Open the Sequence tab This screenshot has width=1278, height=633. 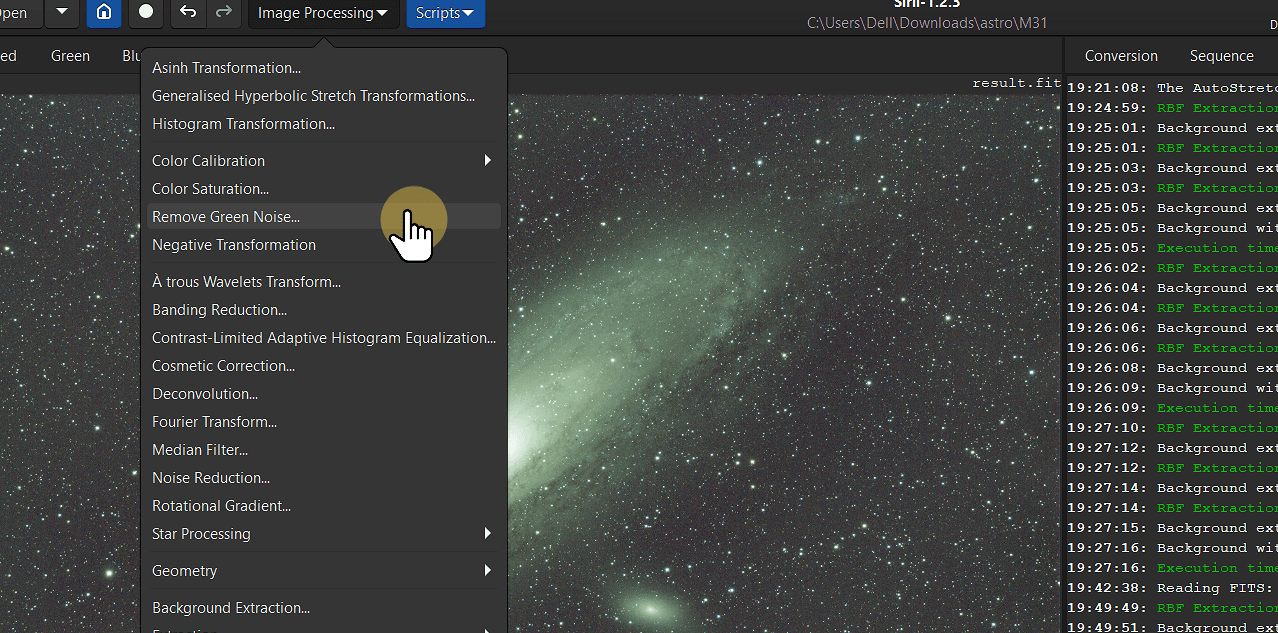1221,56
